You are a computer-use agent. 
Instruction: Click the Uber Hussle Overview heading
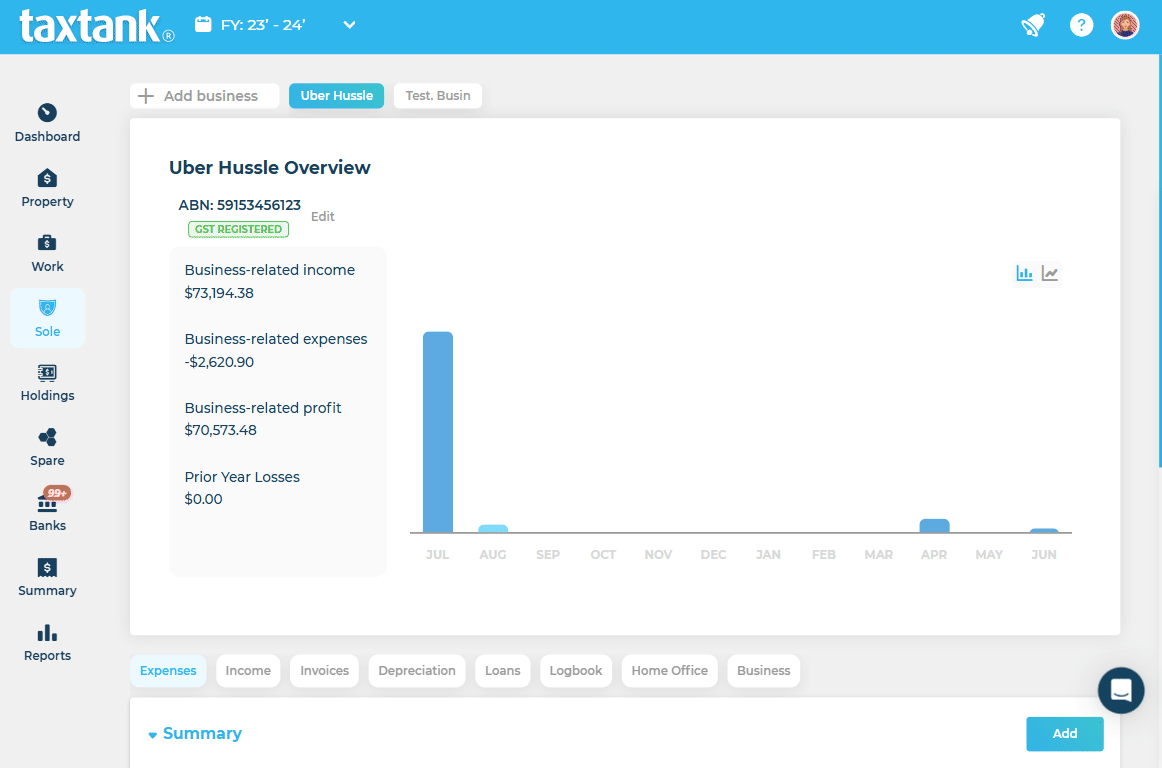tap(270, 168)
